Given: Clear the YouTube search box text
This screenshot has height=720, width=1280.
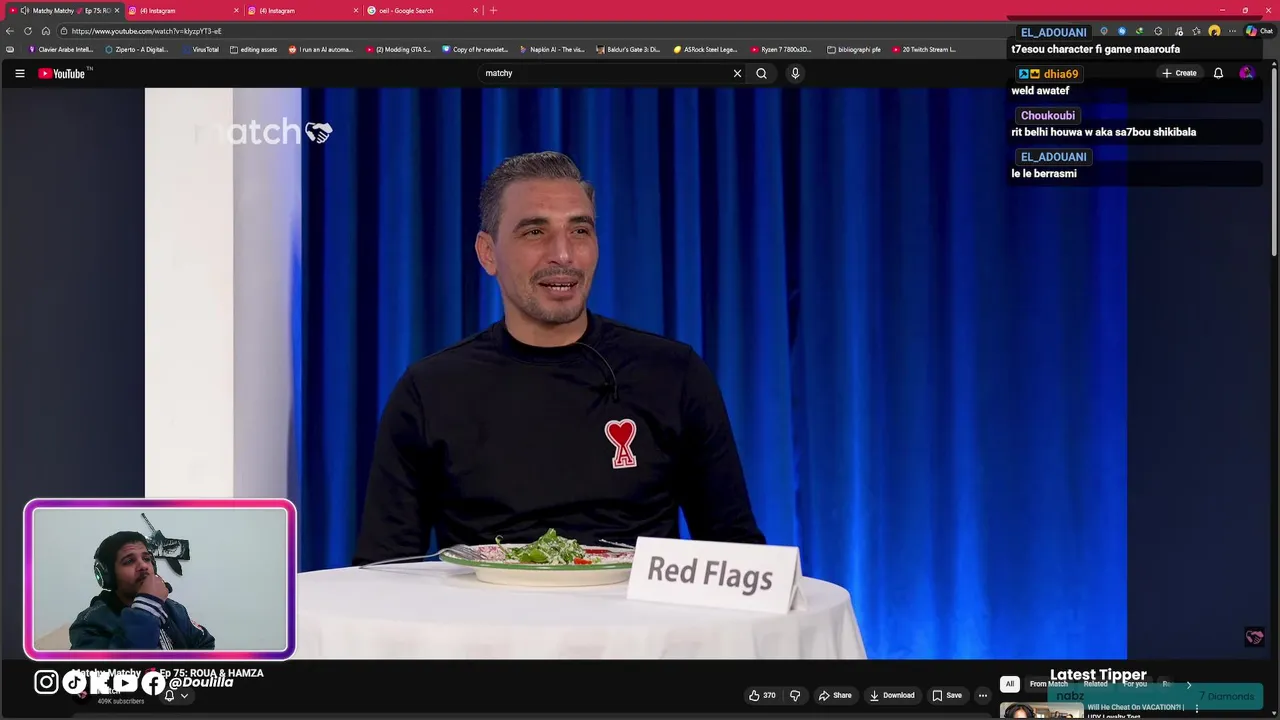Looking at the screenshot, I should pos(737,73).
